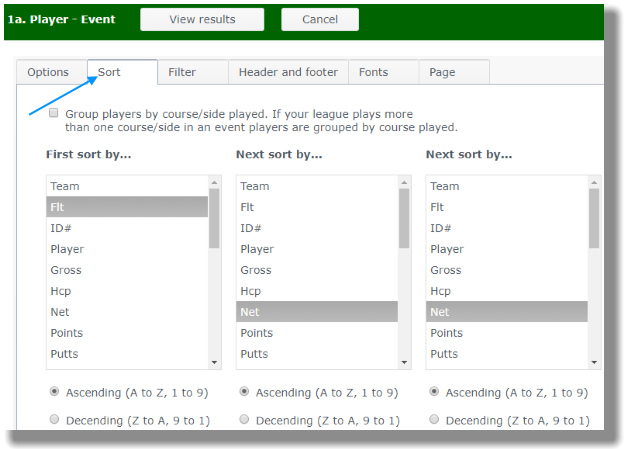Select Decending under First sort by

54,420
